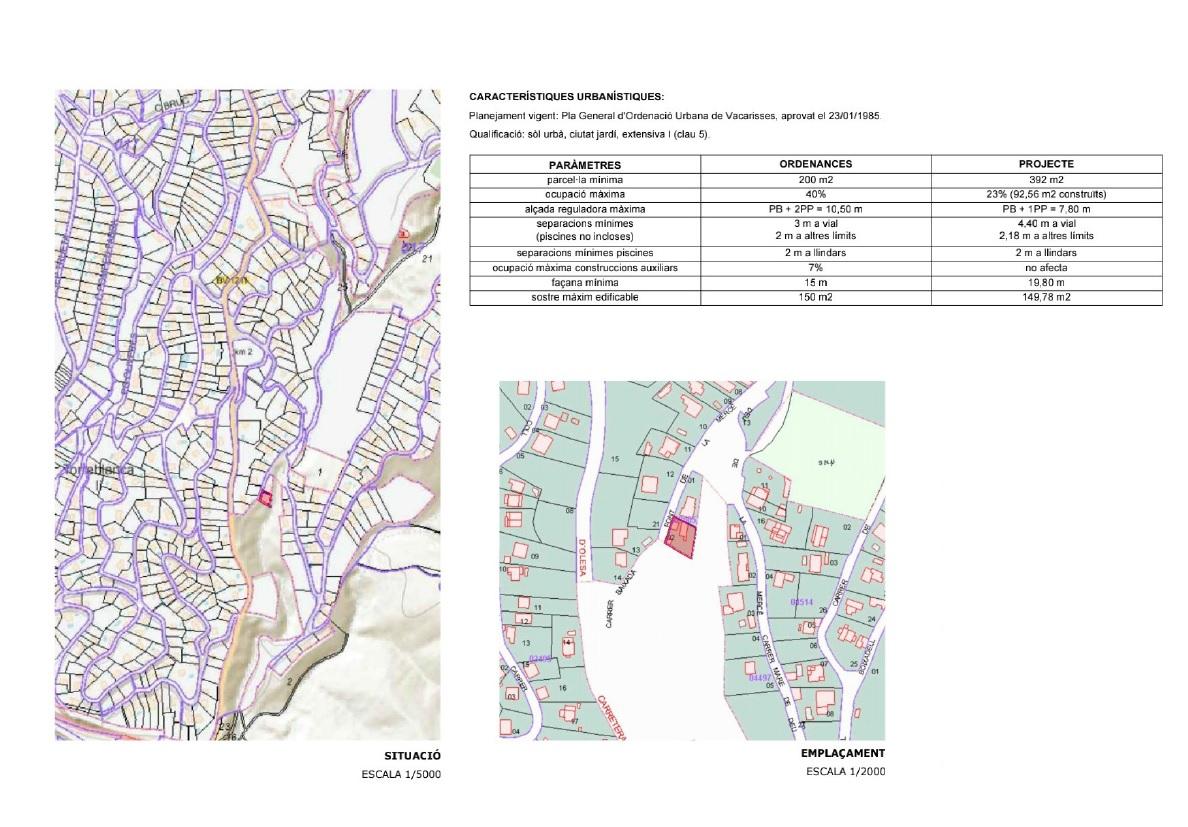
Task: Click the highlighted red parcel in Emplaçament map
Action: [x=683, y=540]
